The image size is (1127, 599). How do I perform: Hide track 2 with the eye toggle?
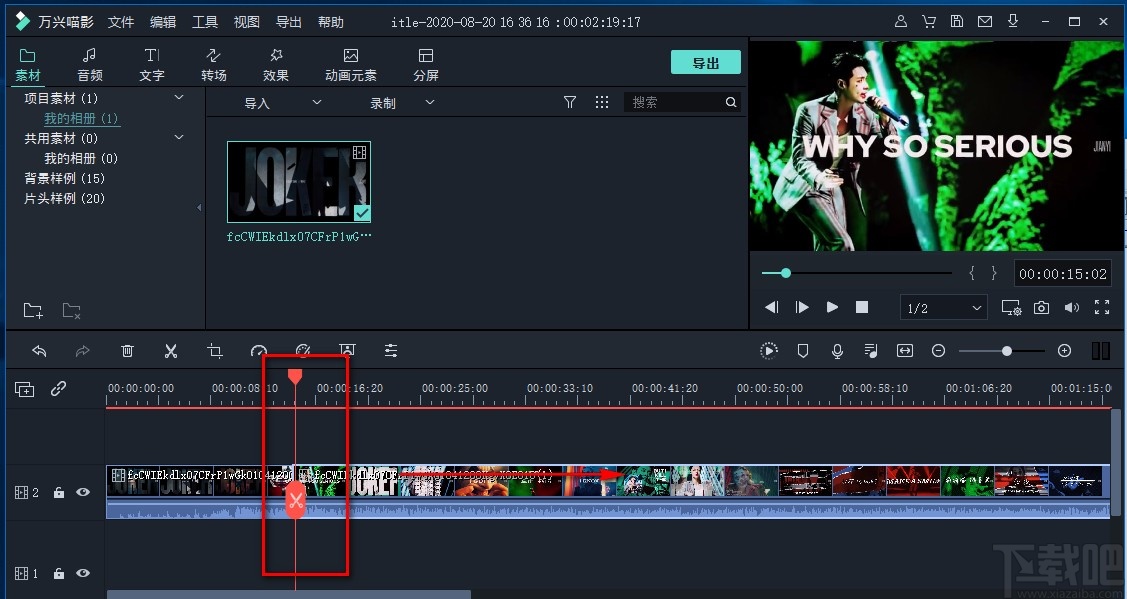point(83,492)
